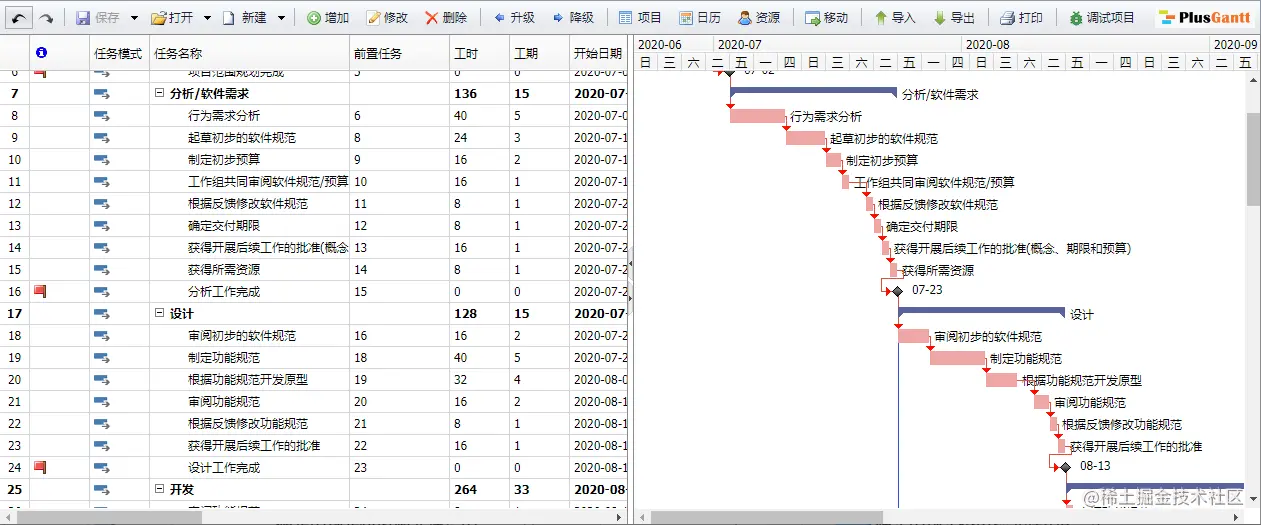Image resolution: width=1261 pixels, height=525 pixels.
Task: Click the 2020-08 month header
Action: click(x=1085, y=44)
